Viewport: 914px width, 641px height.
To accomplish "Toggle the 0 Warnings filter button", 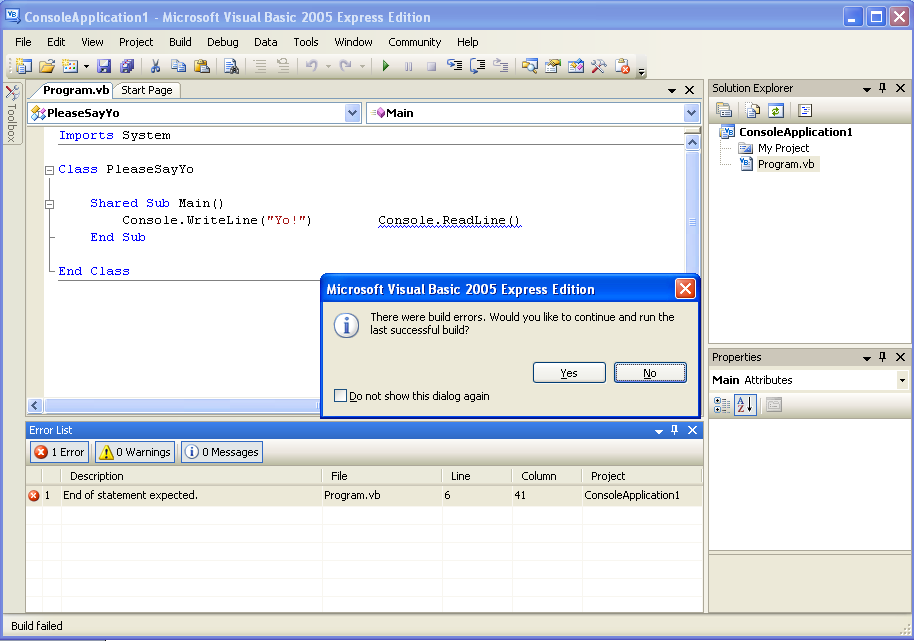I will tap(135, 452).
